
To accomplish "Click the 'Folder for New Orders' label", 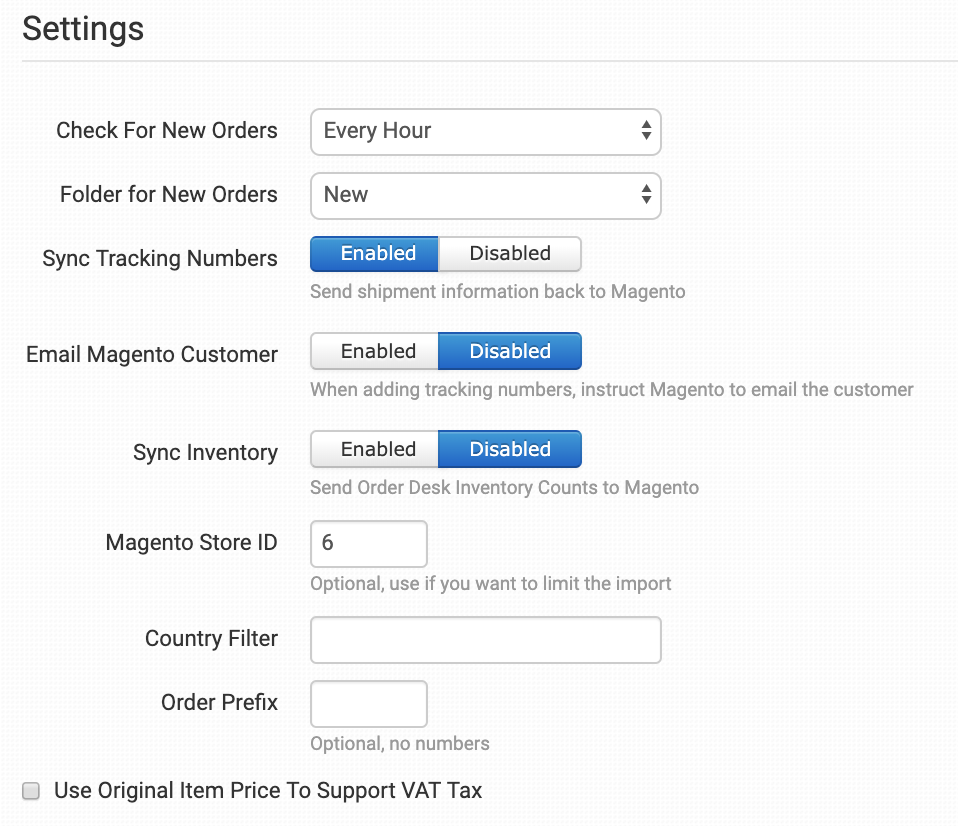I will (x=169, y=195).
